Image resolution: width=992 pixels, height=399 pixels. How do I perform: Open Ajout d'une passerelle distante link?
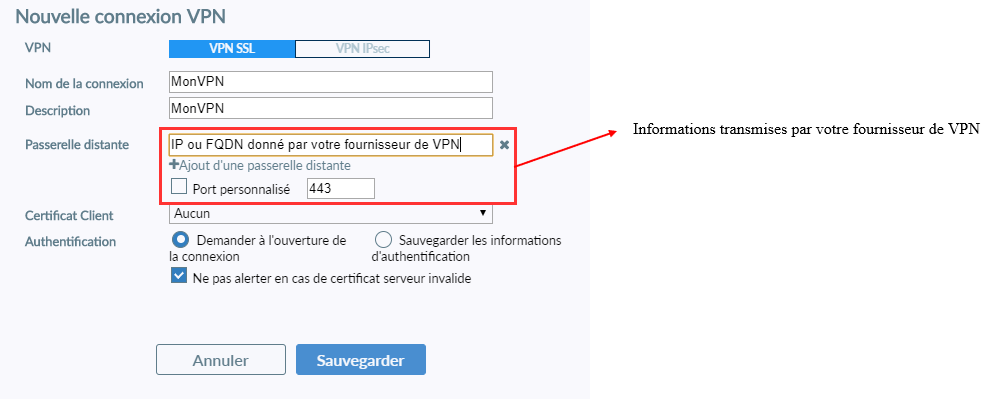click(x=265, y=166)
